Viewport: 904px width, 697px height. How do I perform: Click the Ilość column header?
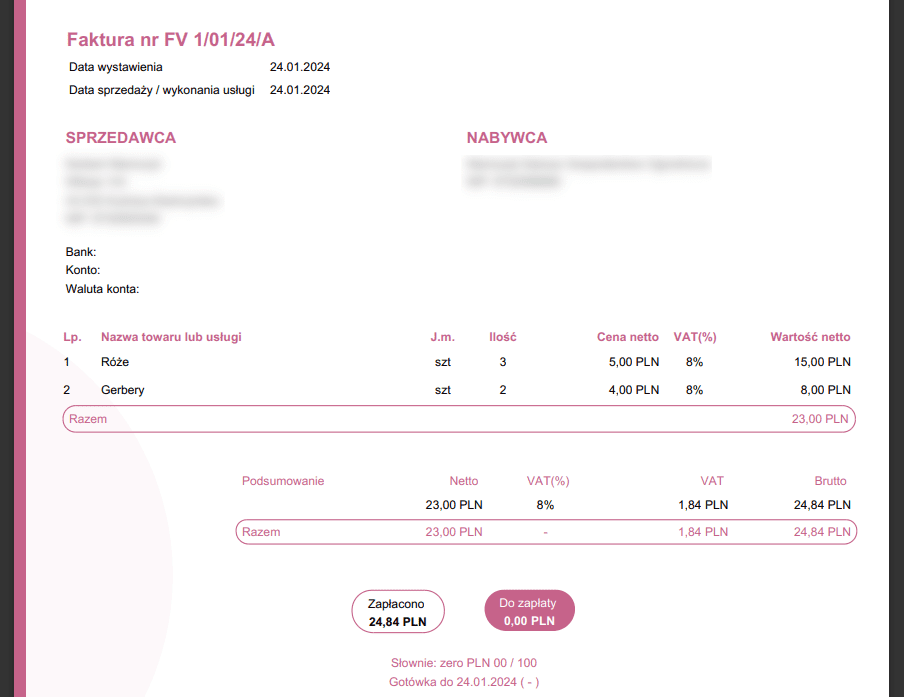(x=502, y=337)
